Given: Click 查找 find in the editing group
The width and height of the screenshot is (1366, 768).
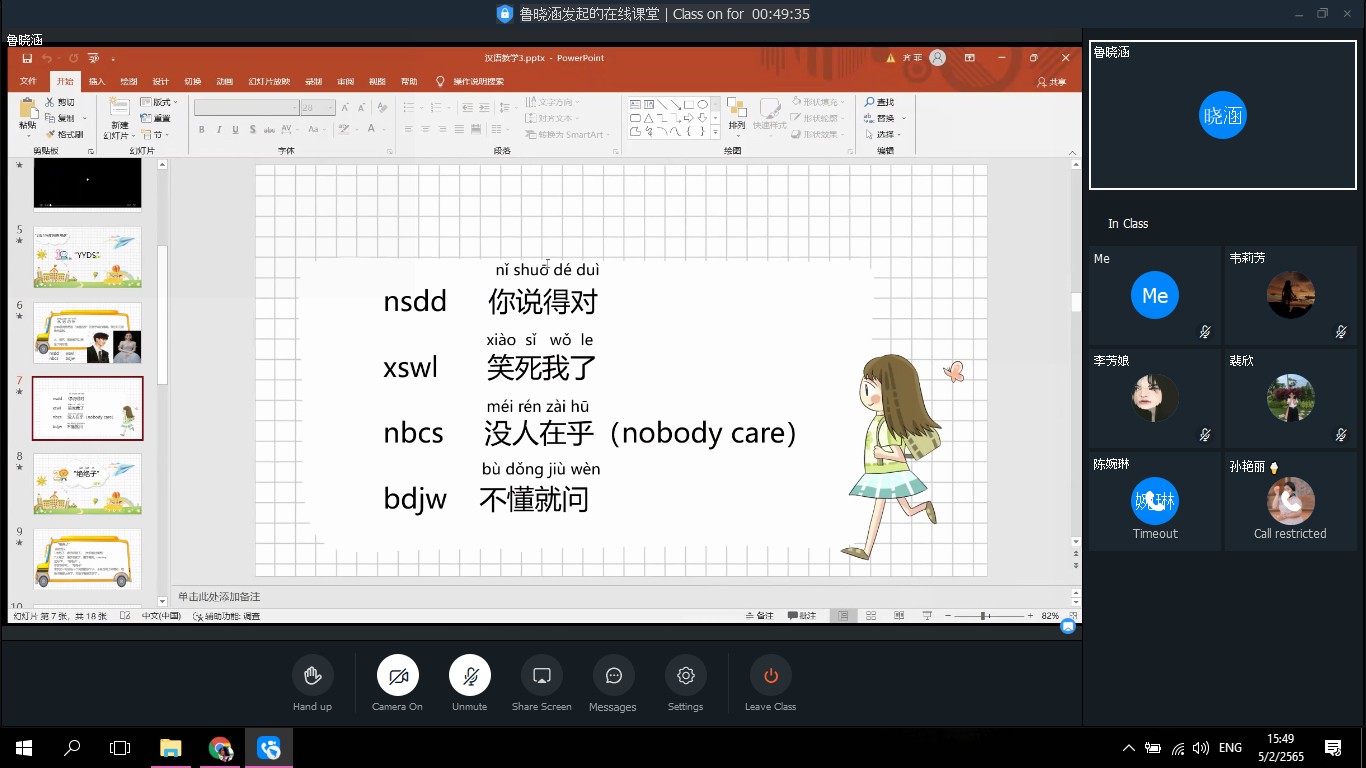Looking at the screenshot, I should pyautogui.click(x=881, y=102).
